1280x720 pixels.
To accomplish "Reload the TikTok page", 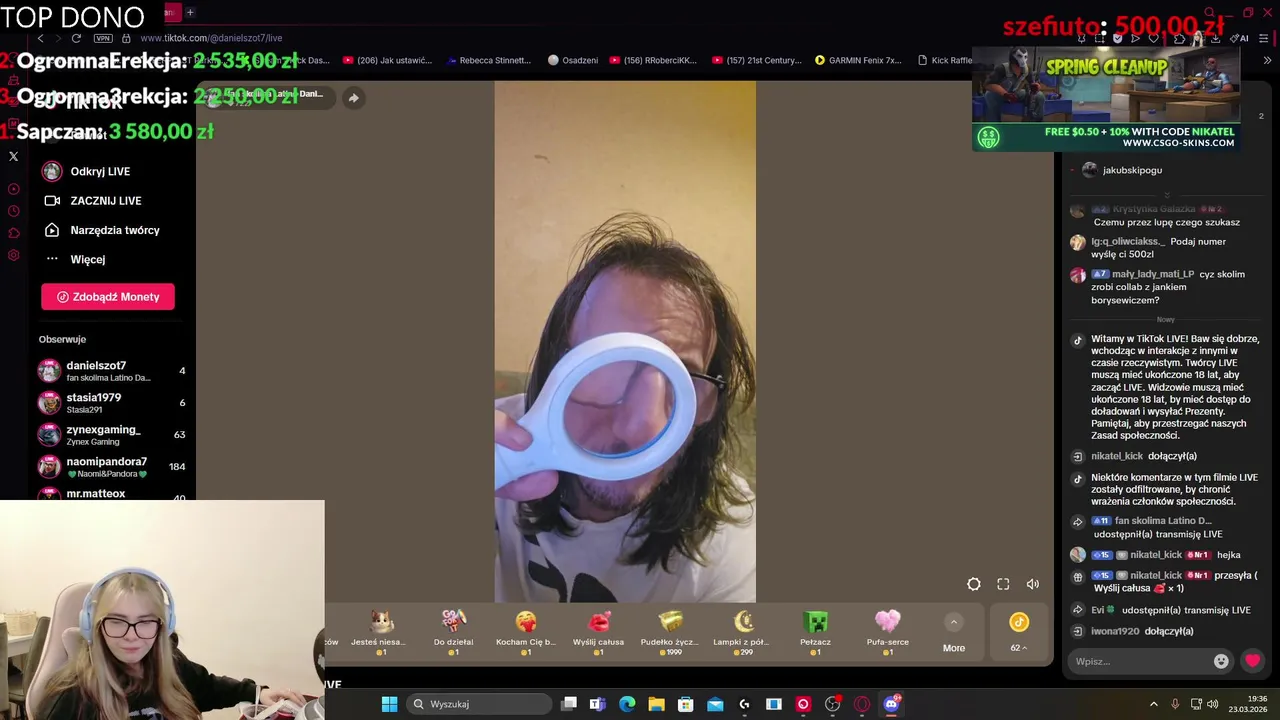I will (76, 38).
